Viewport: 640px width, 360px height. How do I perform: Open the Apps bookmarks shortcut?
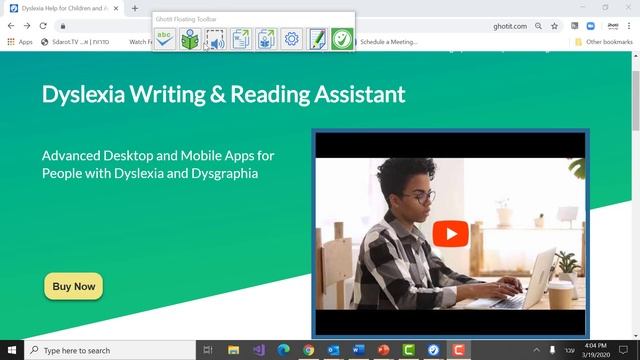[20, 42]
